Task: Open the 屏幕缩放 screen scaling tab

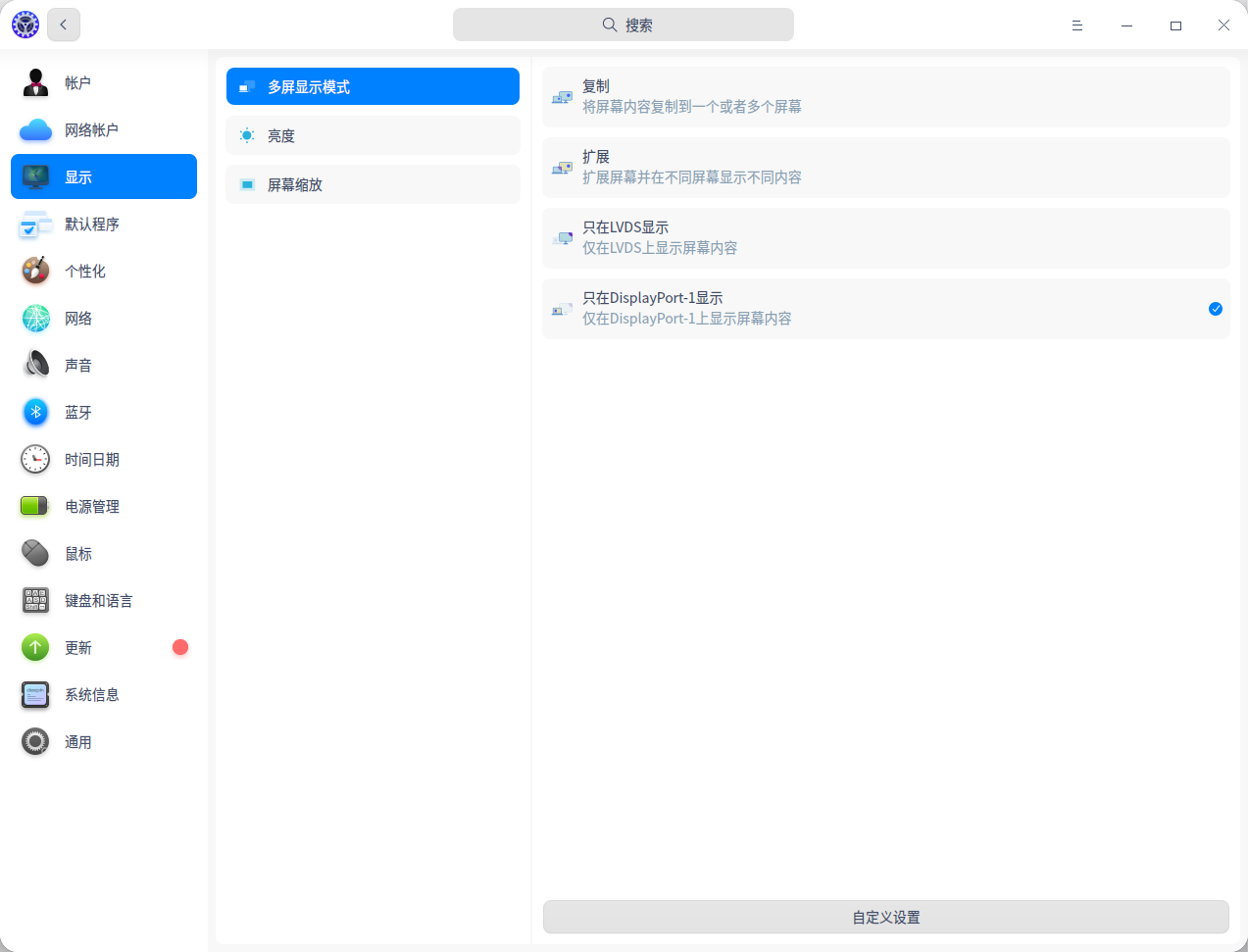Action: tap(373, 184)
